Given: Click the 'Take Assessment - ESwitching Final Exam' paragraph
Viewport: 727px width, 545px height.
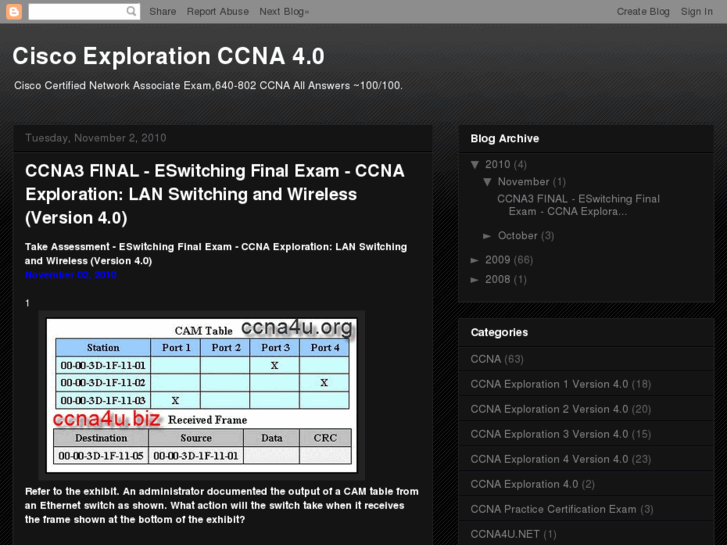Looking at the screenshot, I should coord(216,254).
